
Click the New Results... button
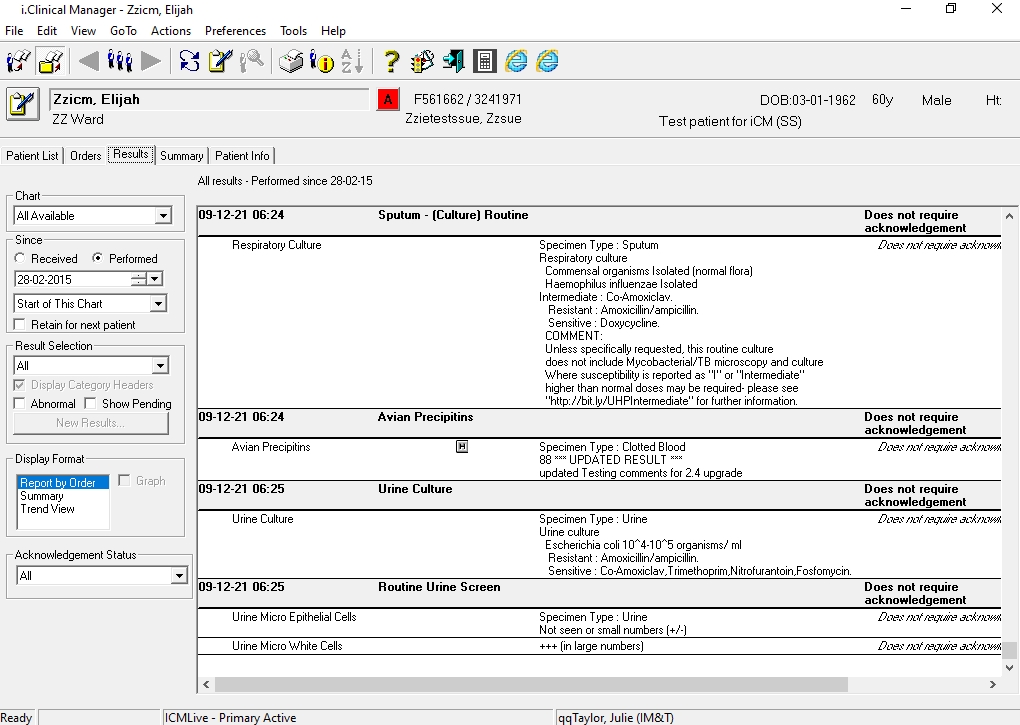90,423
